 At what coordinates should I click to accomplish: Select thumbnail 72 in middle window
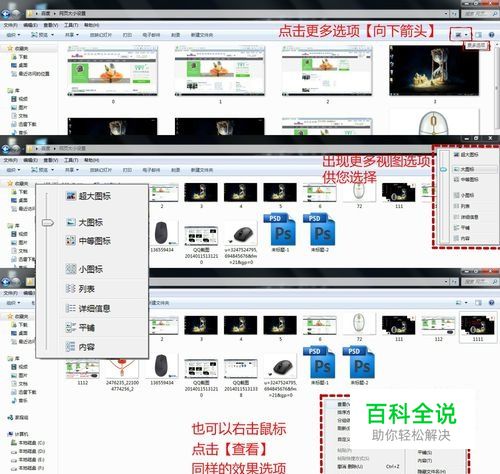pos(359,195)
